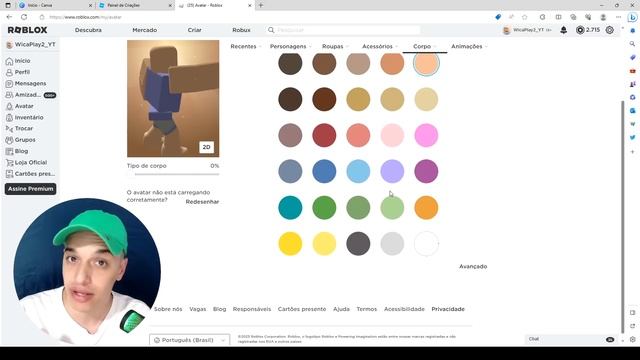
Task: Open the Trocar sidebar icon
Action: [9, 129]
